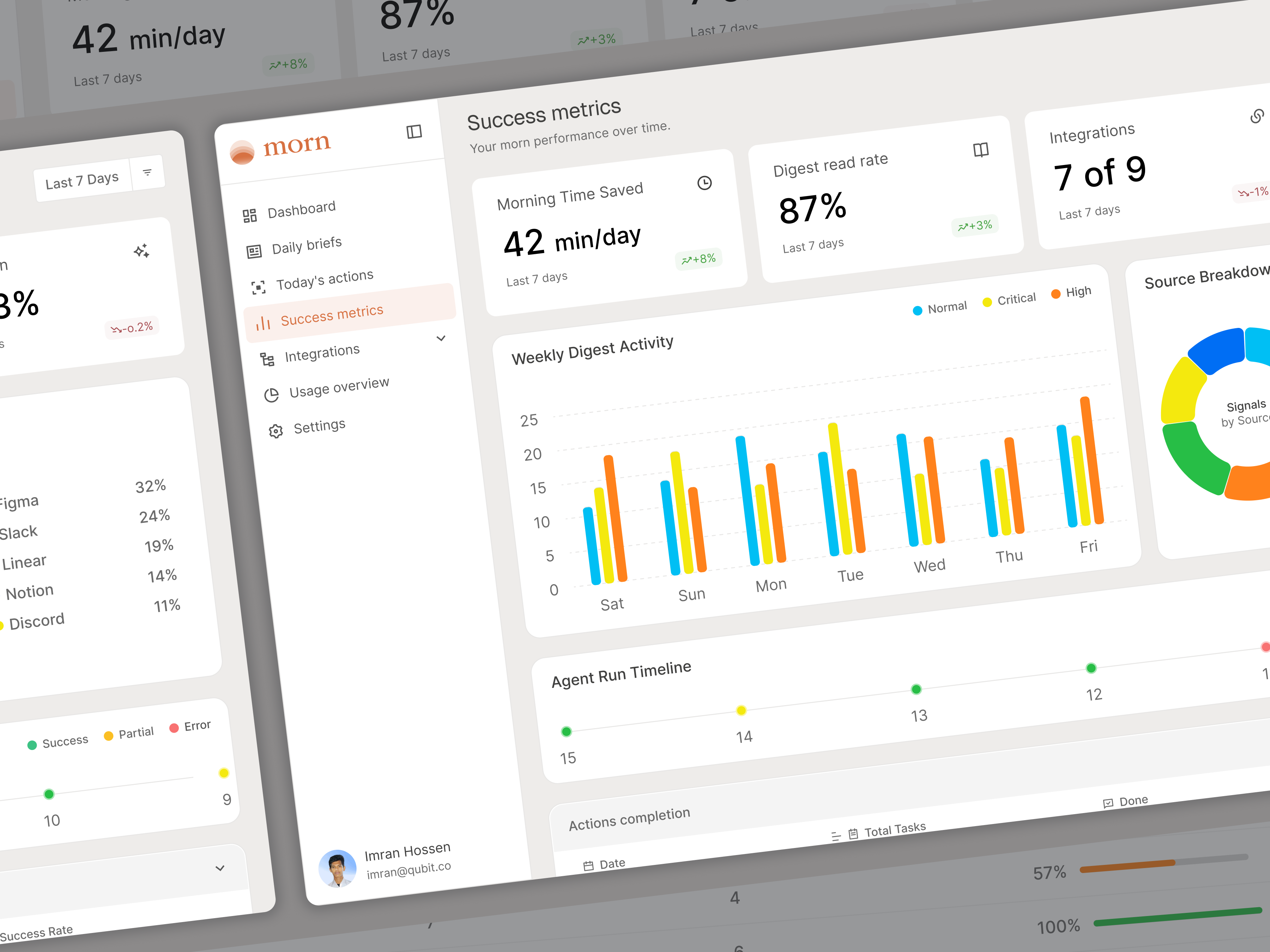The width and height of the screenshot is (1270, 952).
Task: Click link icon on Integrations card
Action: 1257,116
